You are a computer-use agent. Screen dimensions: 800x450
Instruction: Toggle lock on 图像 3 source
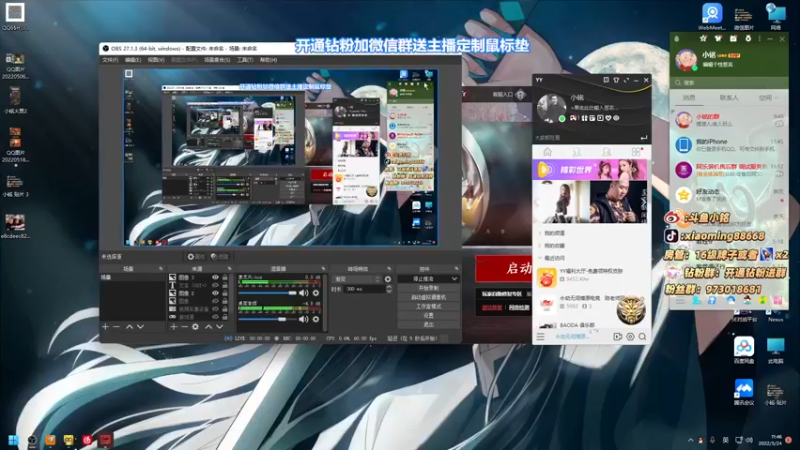pos(224,278)
